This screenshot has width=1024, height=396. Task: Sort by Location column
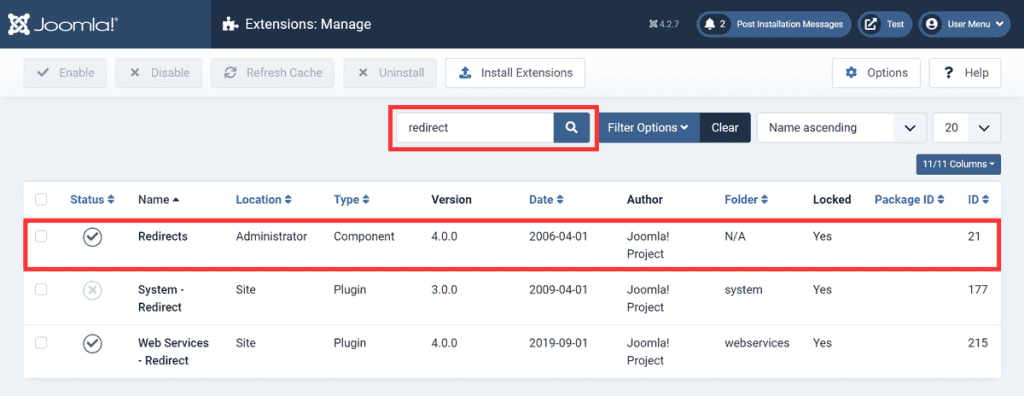pos(264,199)
